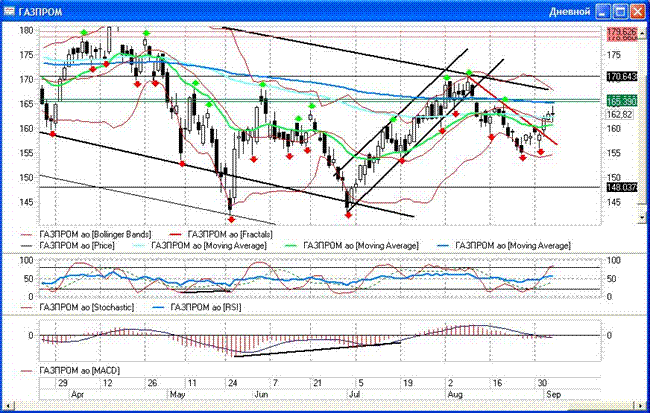The image size is (650, 413).
Task: Click the Aug month label on time axis
Action: click(455, 394)
